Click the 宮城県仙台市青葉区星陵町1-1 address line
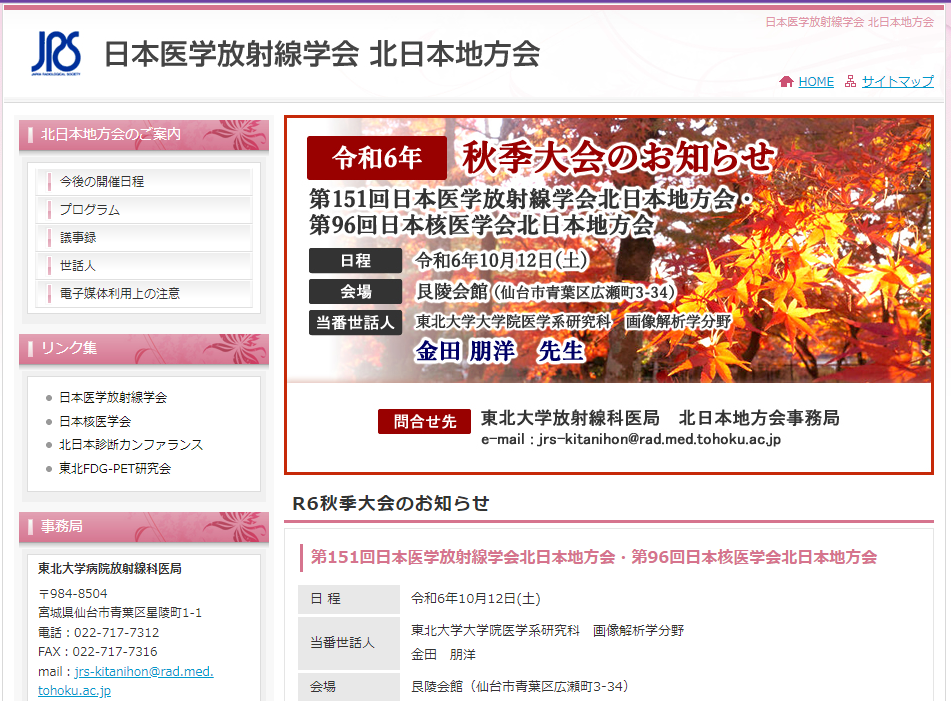 [x=119, y=613]
